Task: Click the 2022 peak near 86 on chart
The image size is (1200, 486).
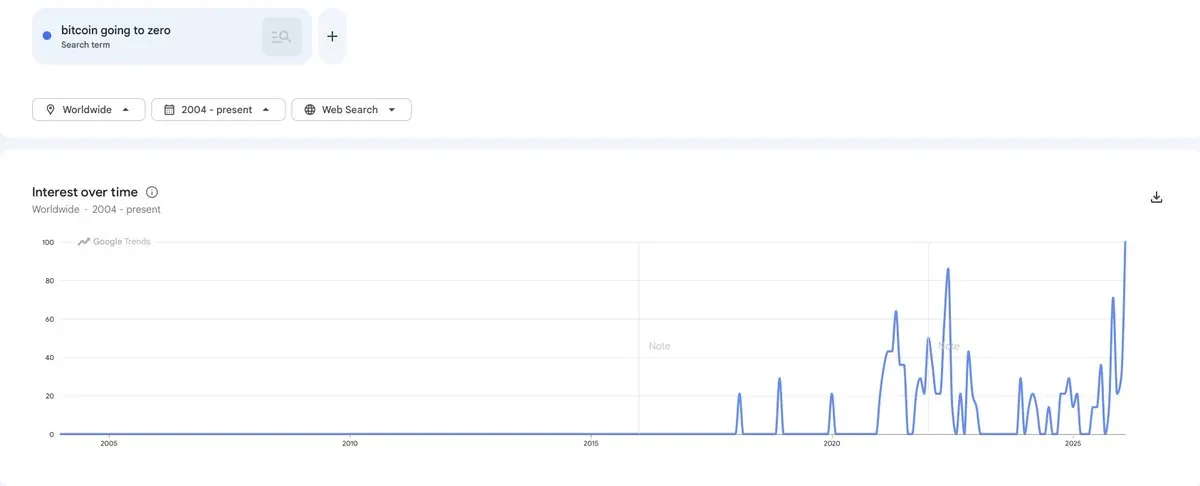Action: pos(947,269)
